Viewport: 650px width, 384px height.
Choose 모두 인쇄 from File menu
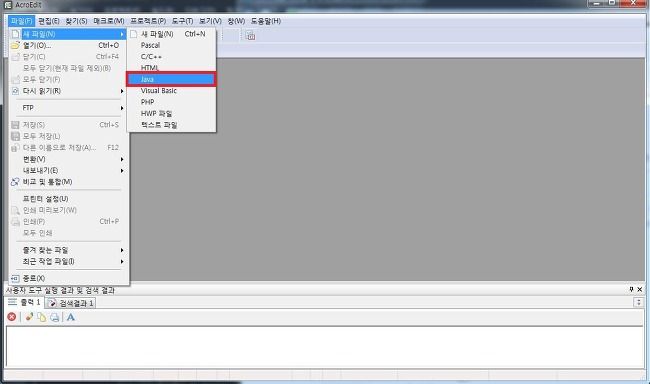click(x=68, y=233)
